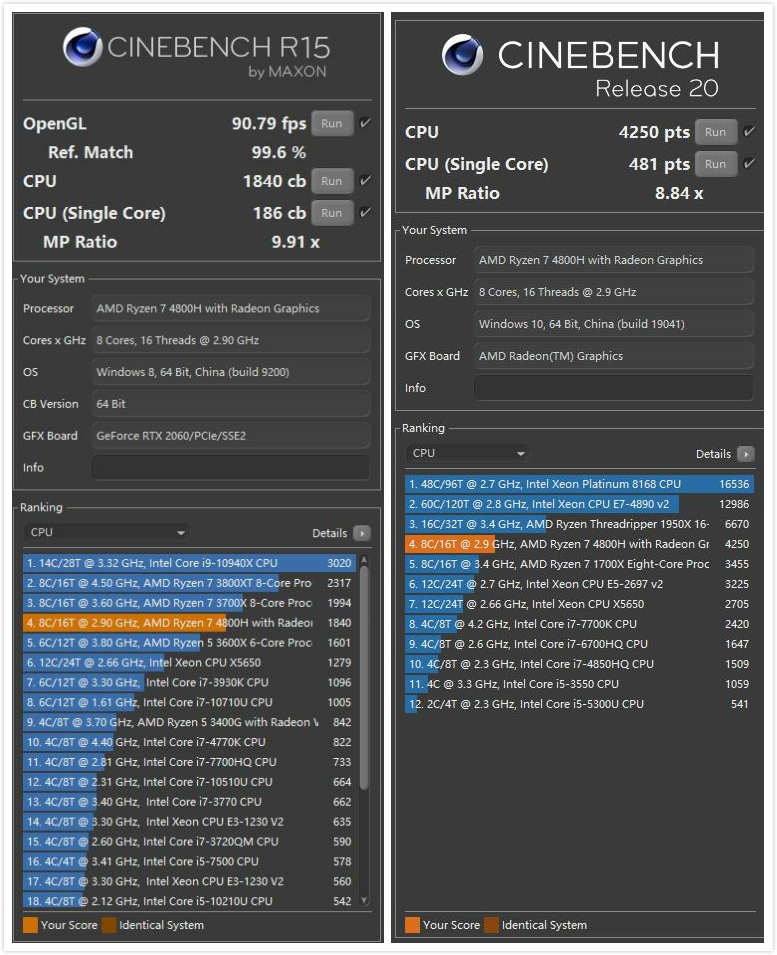This screenshot has width=777, height=955.
Task: Open the R20 ranking CPU dropdown
Action: [x=467, y=453]
